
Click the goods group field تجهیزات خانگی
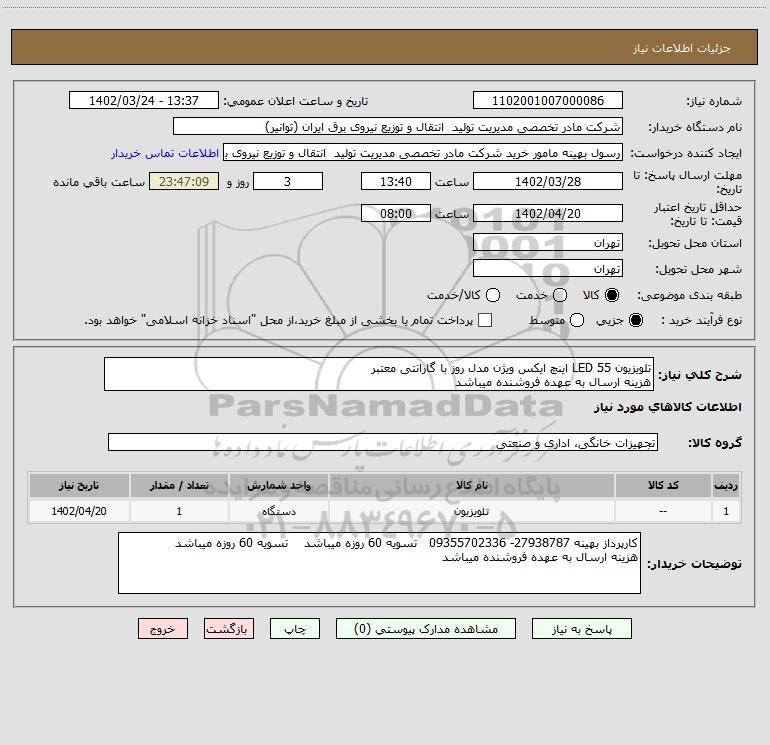click(x=383, y=442)
